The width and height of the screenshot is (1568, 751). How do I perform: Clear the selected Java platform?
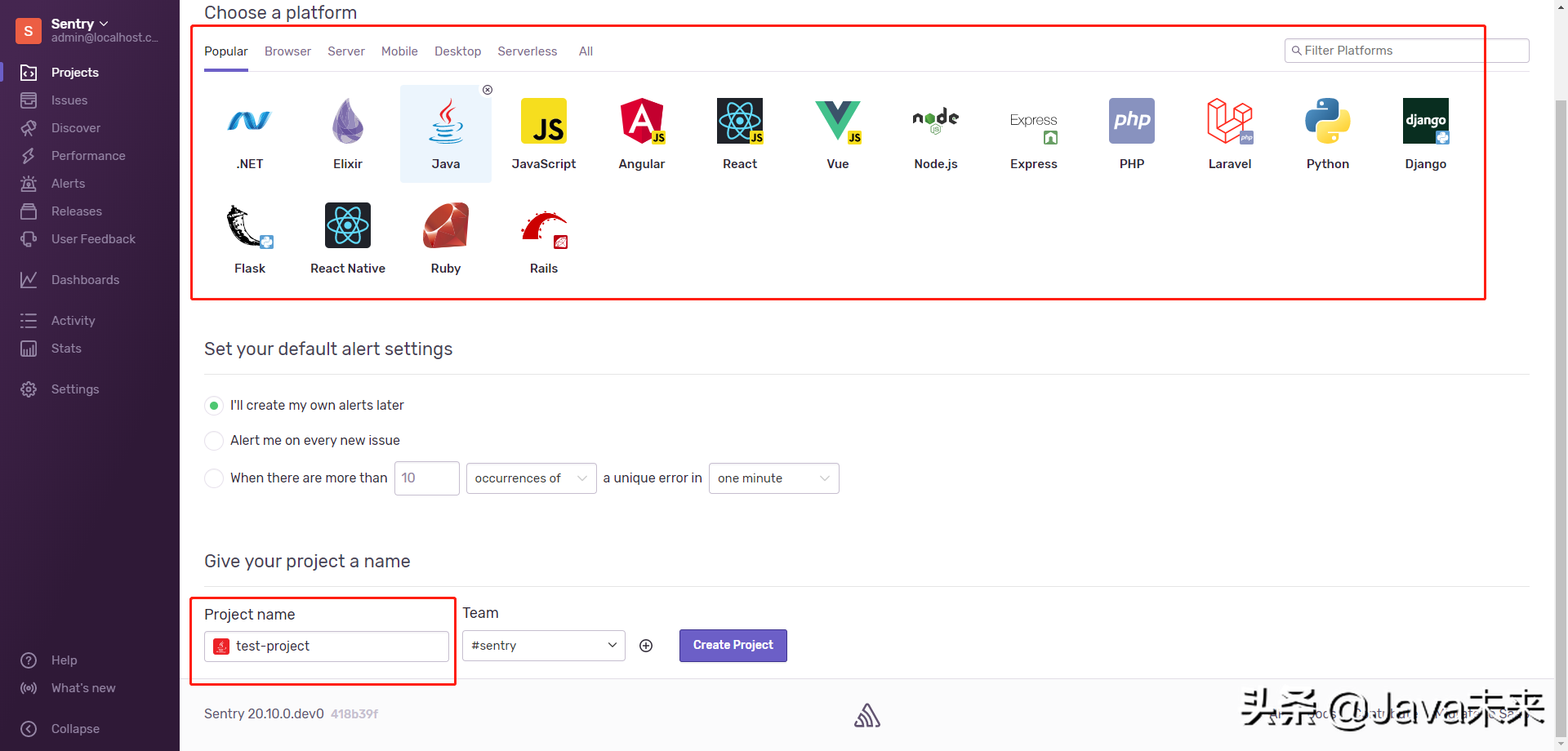coord(488,90)
